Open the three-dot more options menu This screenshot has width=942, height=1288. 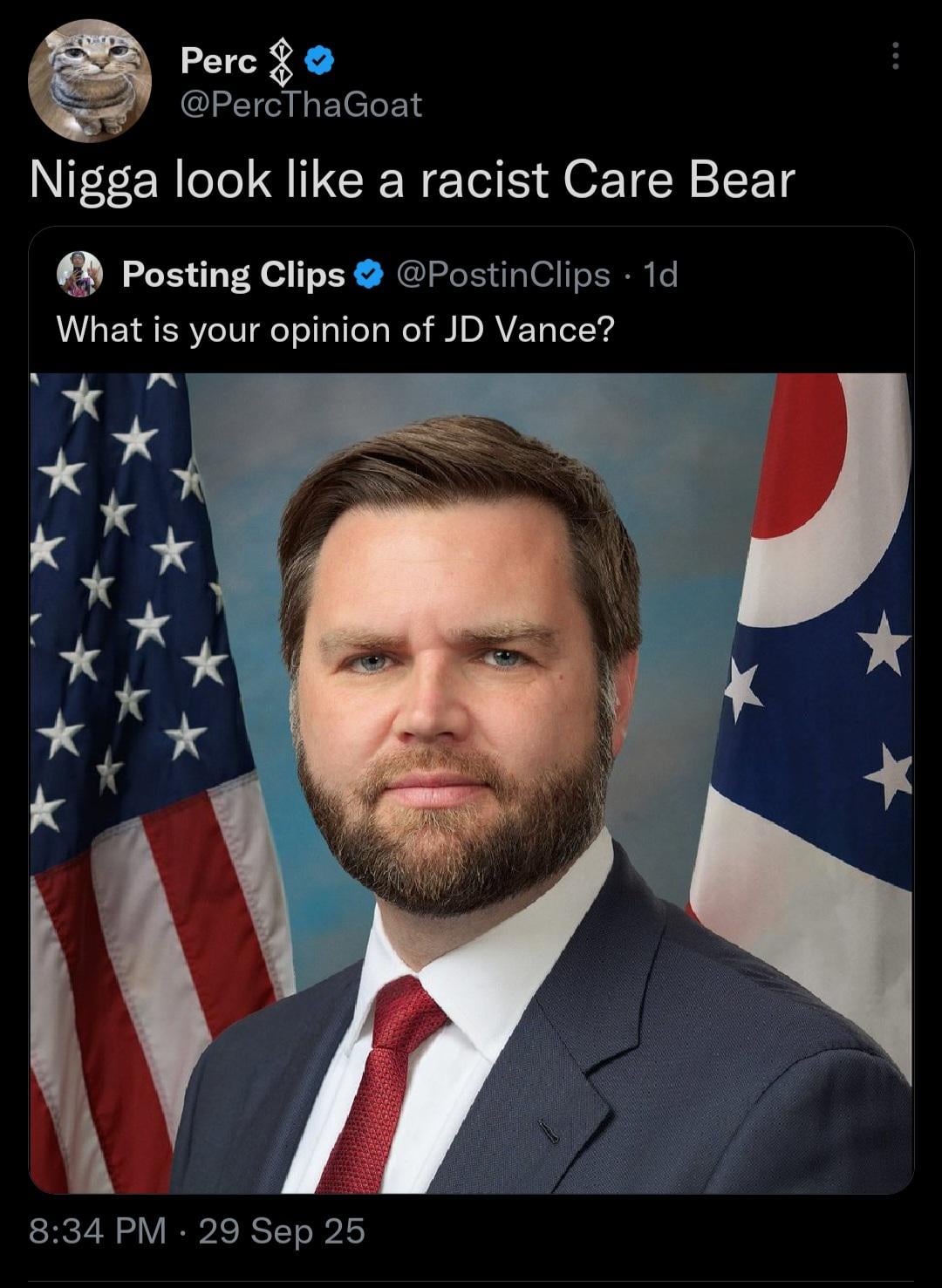tap(894, 56)
